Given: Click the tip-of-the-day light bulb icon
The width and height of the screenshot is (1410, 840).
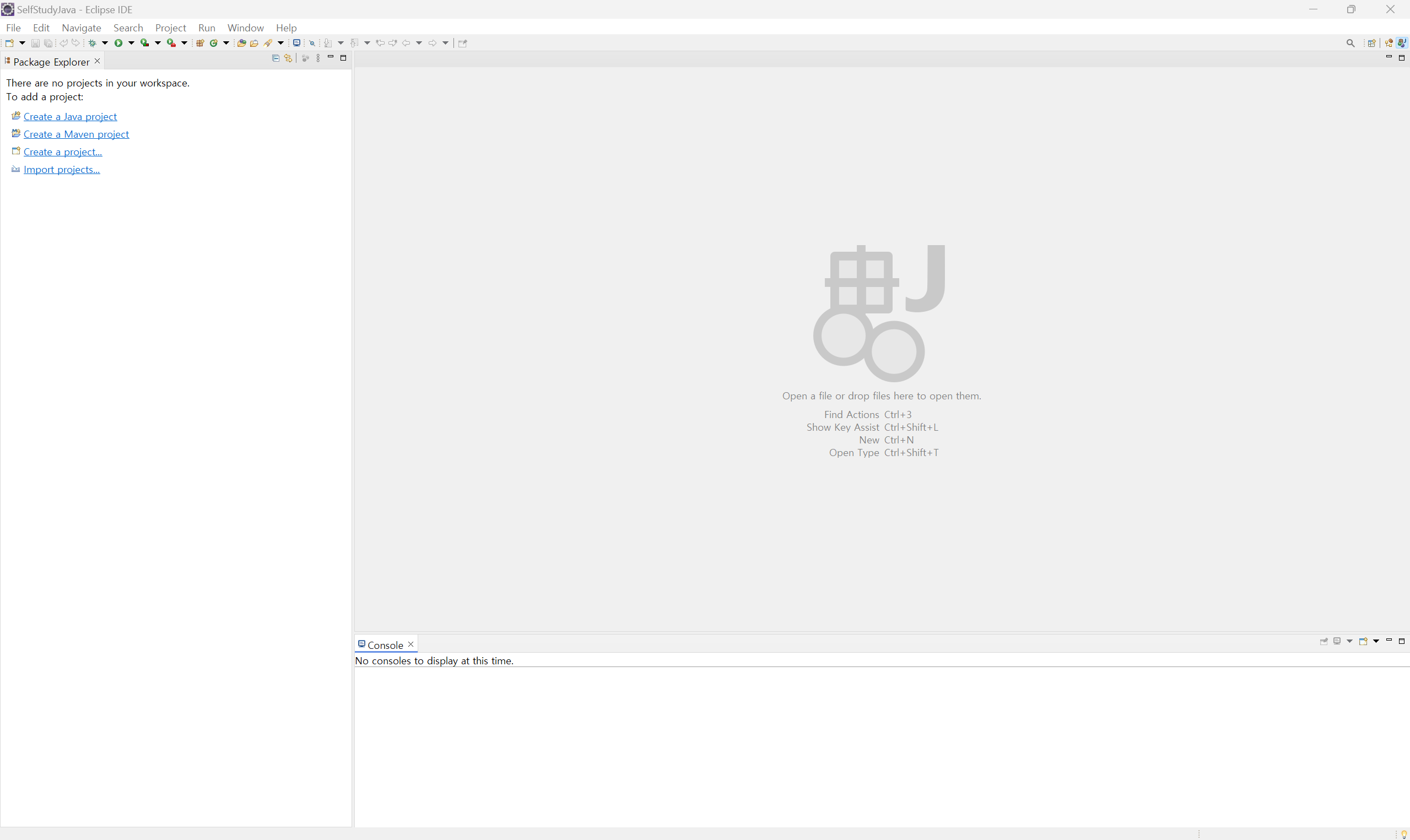Looking at the screenshot, I should pyautogui.click(x=1404, y=833).
